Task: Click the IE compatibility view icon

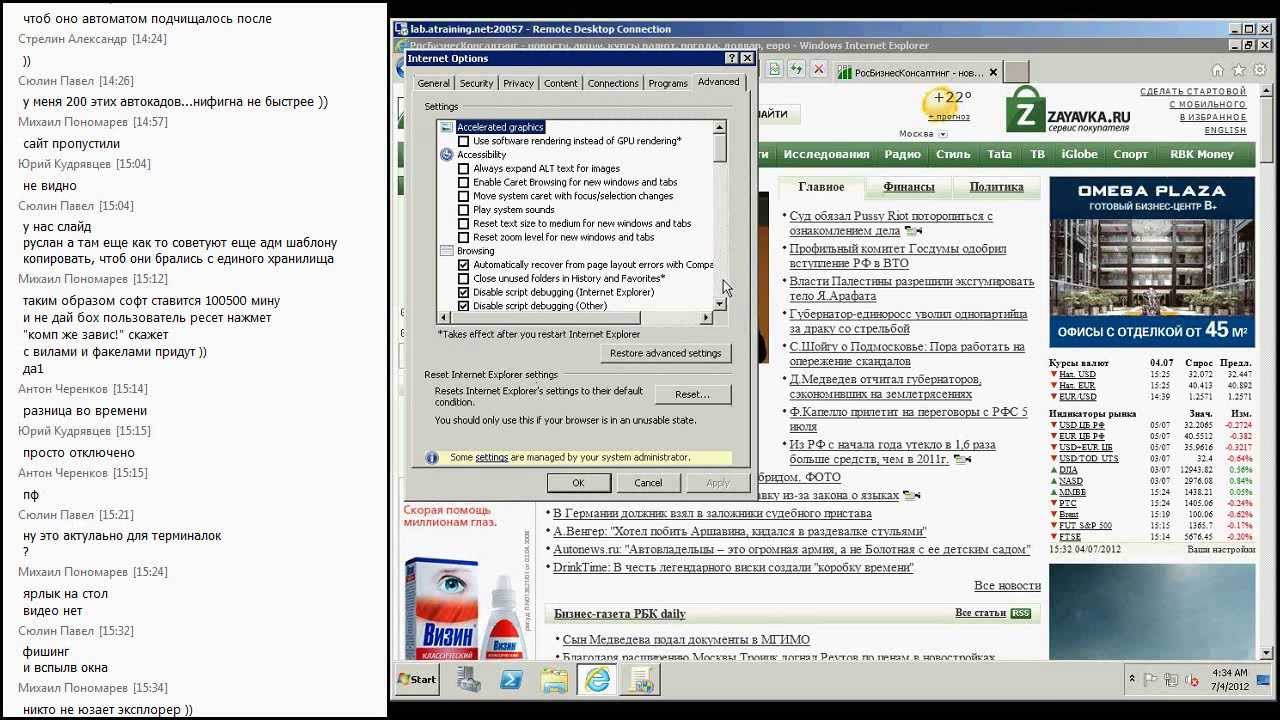Action: tap(774, 69)
